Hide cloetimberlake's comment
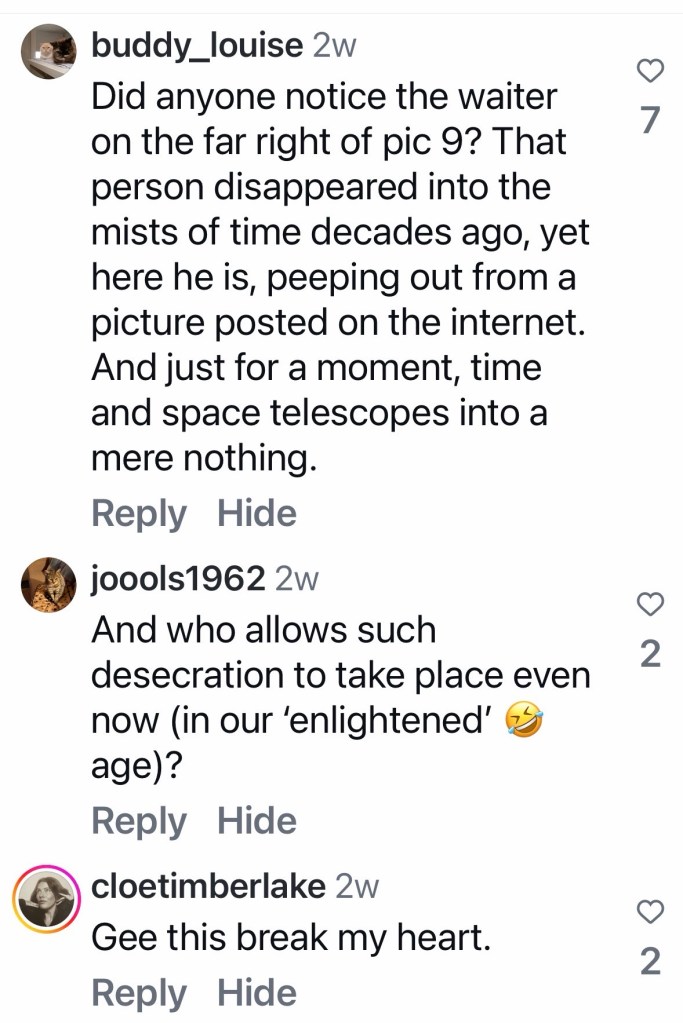The width and height of the screenshot is (683, 1023). tap(257, 993)
